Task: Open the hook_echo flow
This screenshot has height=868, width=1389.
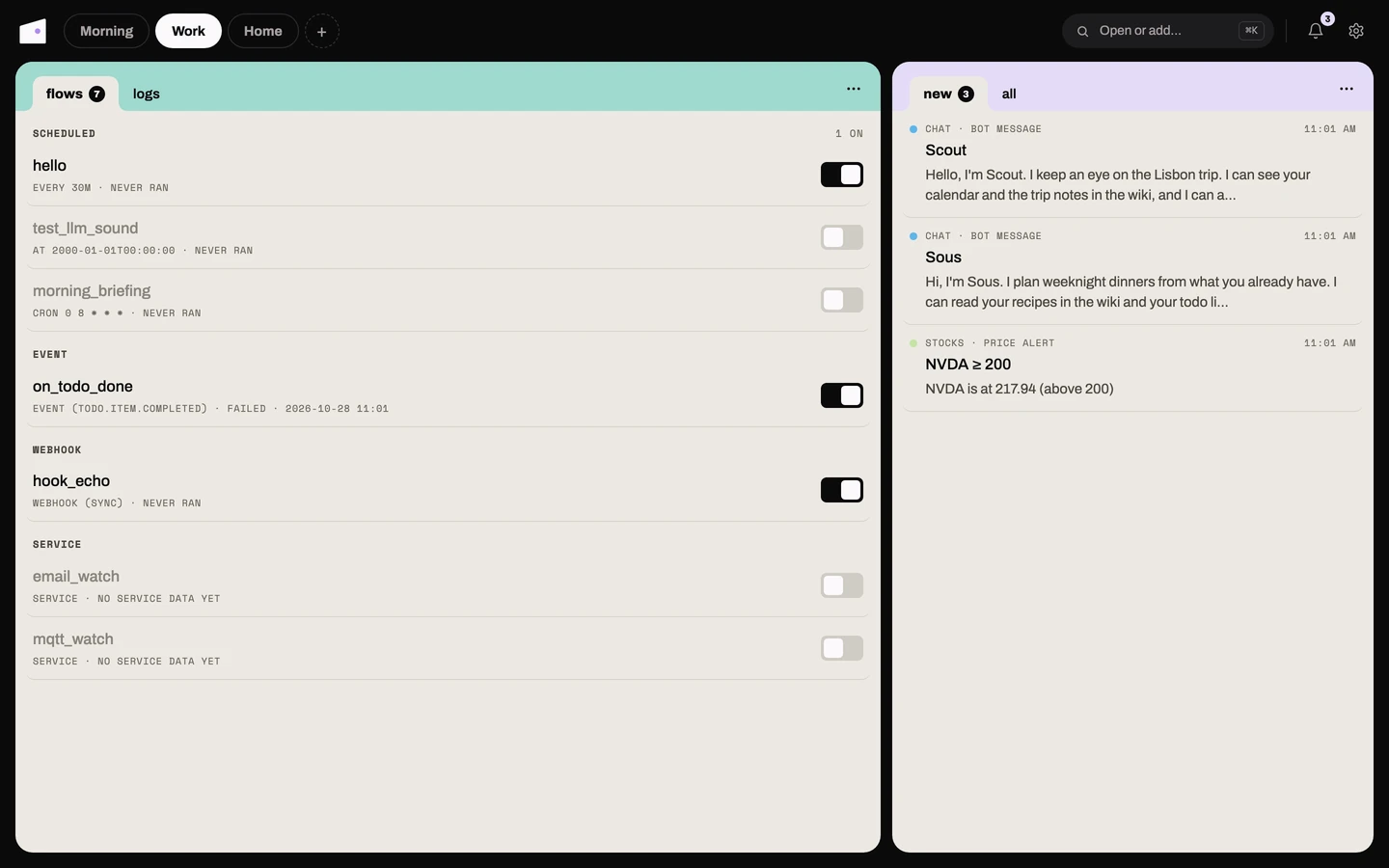Action: (x=71, y=481)
